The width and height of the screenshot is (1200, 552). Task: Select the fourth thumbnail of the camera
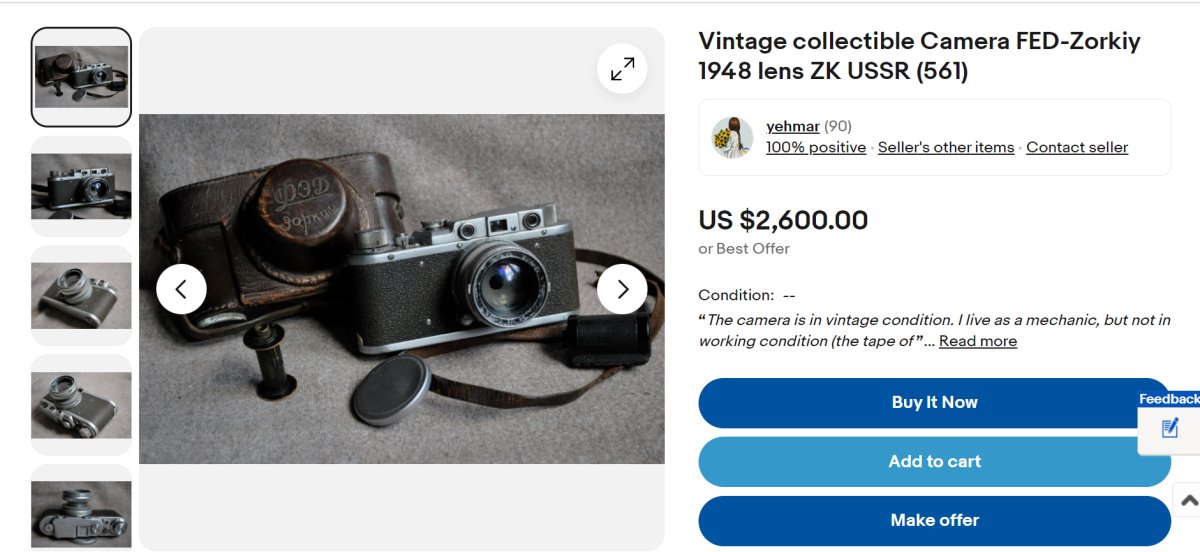[x=81, y=404]
